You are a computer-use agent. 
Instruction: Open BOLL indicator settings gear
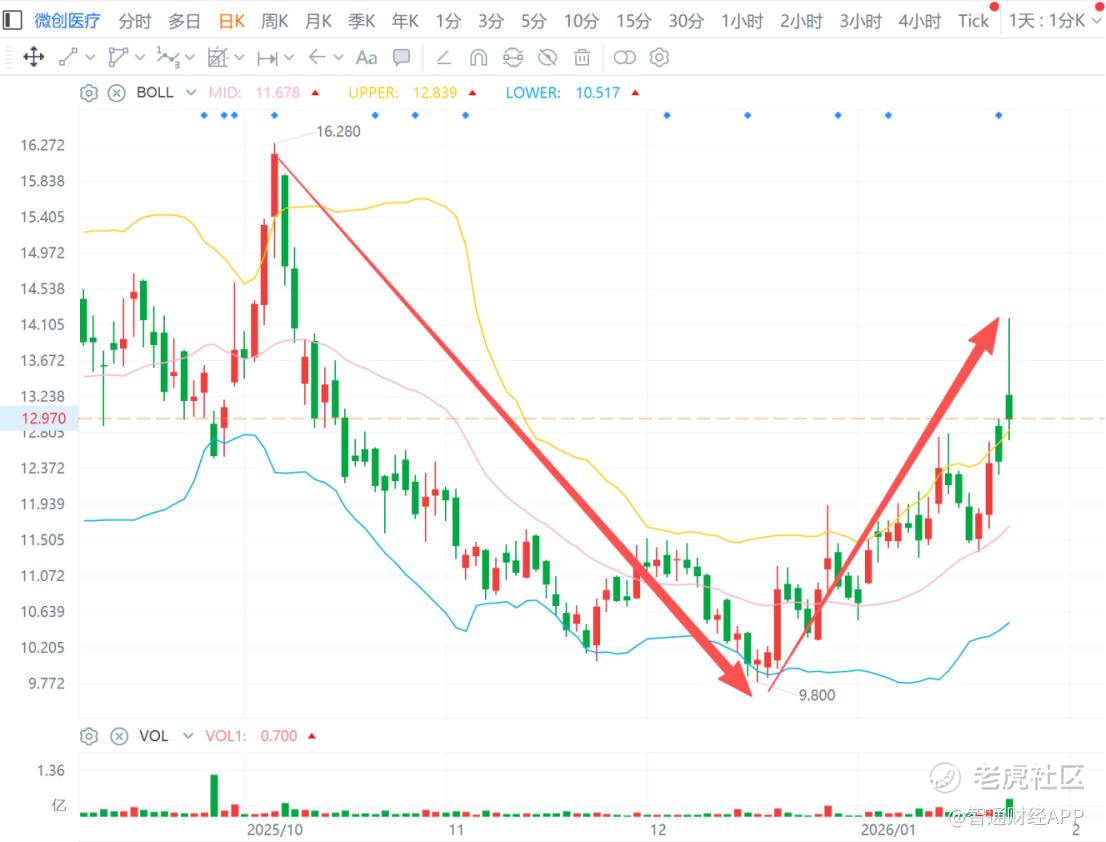[88, 92]
